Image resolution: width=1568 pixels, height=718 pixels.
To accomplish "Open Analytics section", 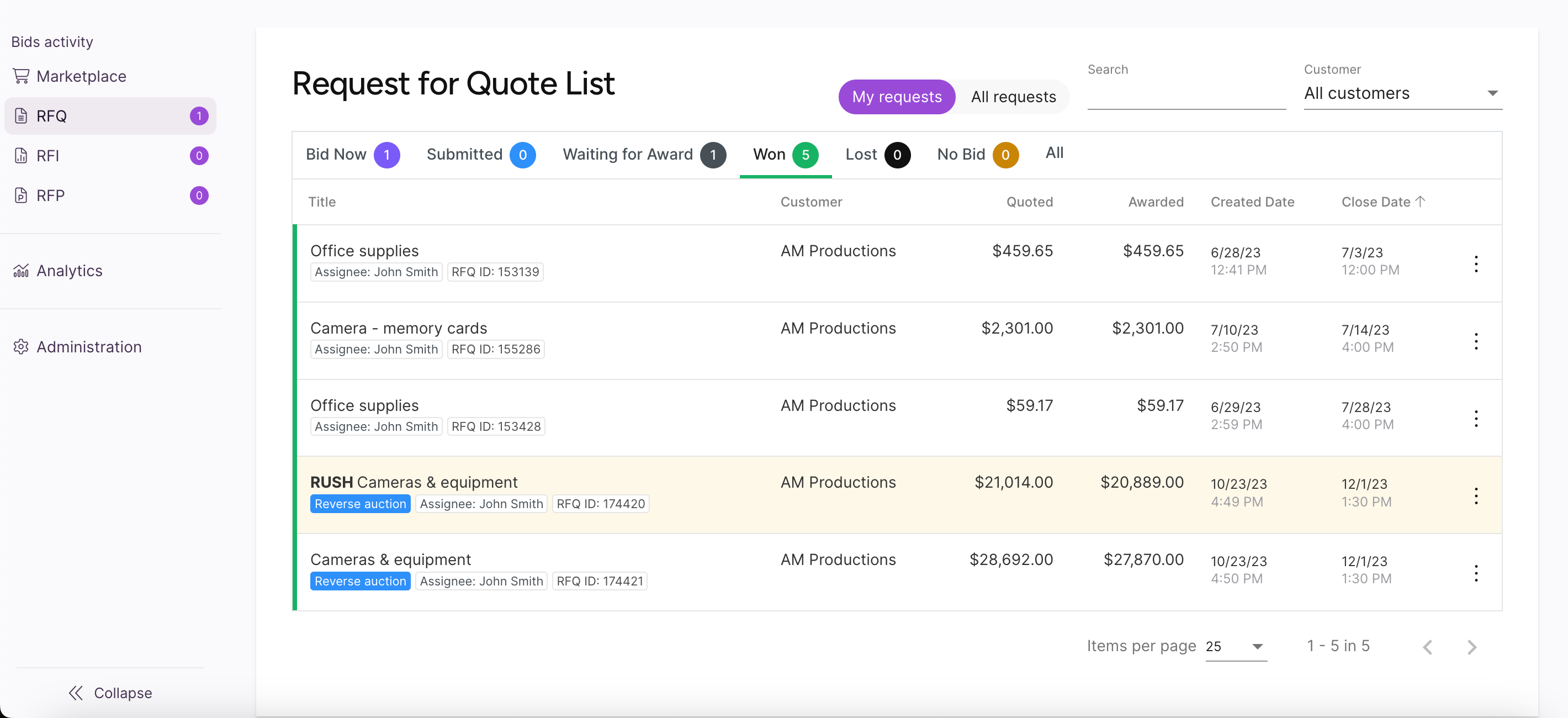I will (x=110, y=271).
